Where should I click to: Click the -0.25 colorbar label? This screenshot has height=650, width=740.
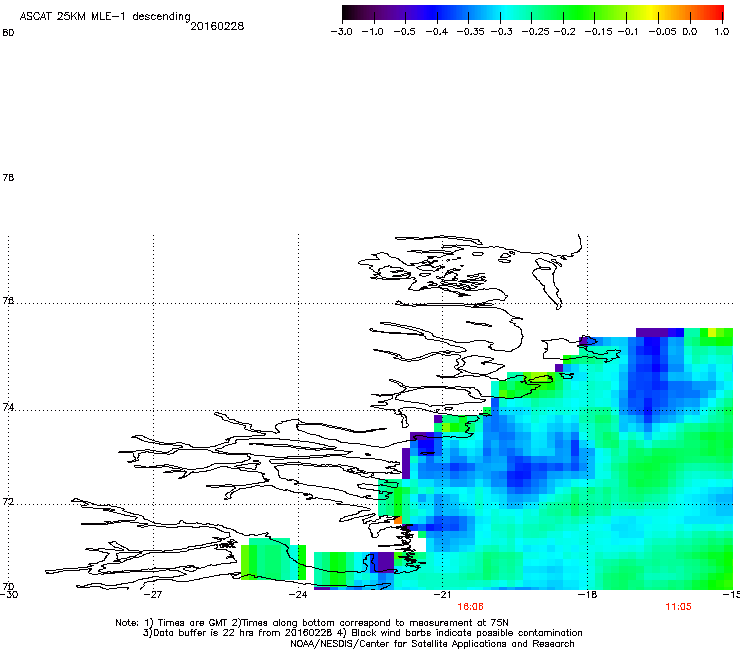536,32
